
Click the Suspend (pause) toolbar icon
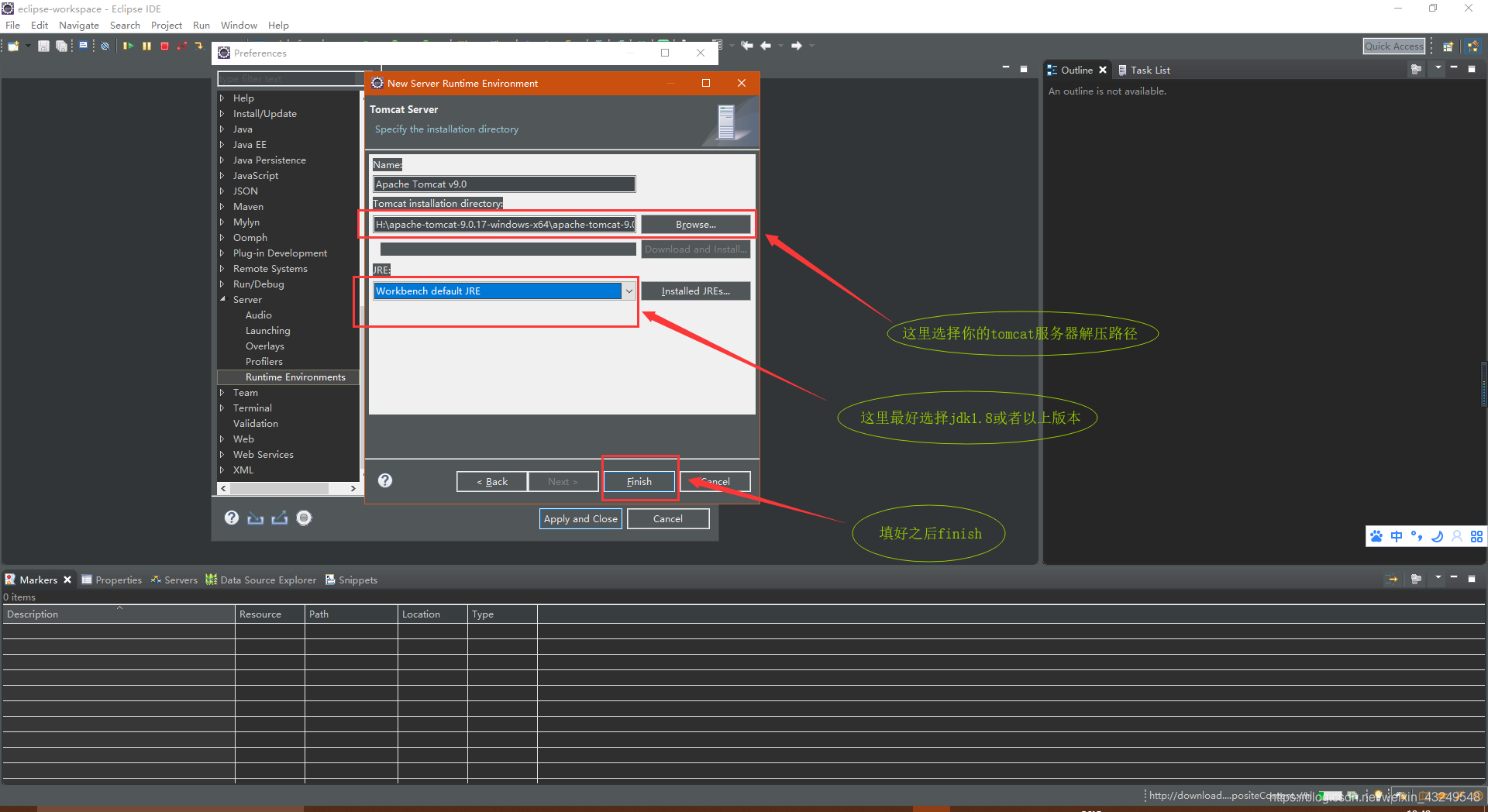(146, 46)
